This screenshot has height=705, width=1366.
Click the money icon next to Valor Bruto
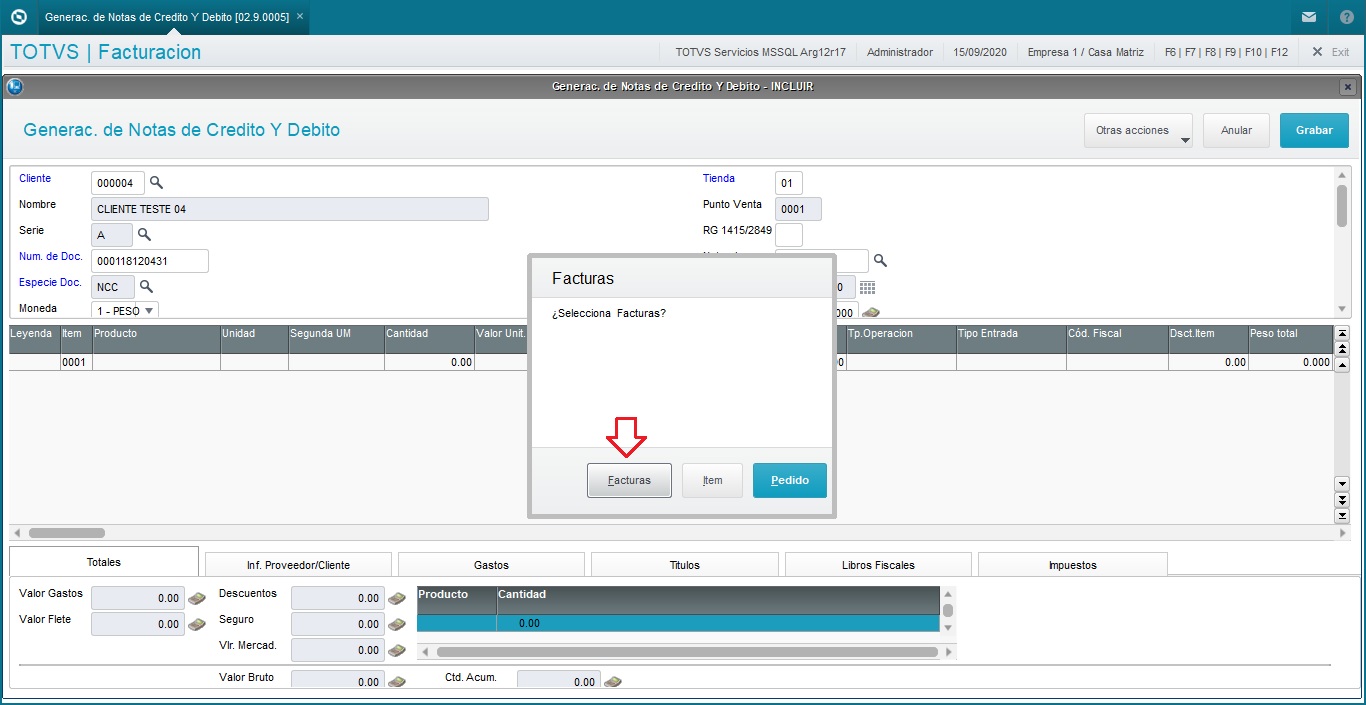tap(397, 682)
